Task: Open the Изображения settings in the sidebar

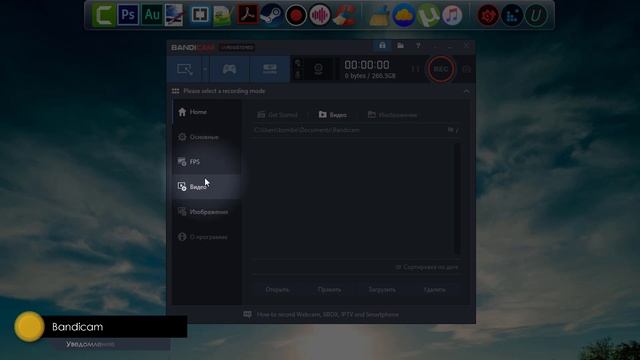Action: (207, 211)
